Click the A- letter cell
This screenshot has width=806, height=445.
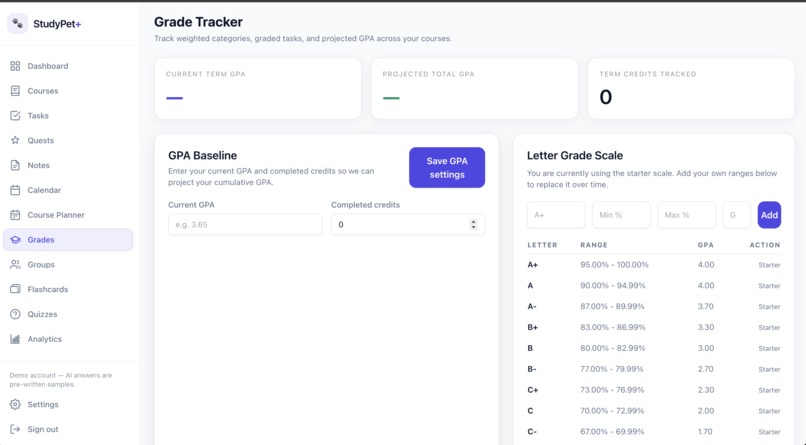pos(532,306)
